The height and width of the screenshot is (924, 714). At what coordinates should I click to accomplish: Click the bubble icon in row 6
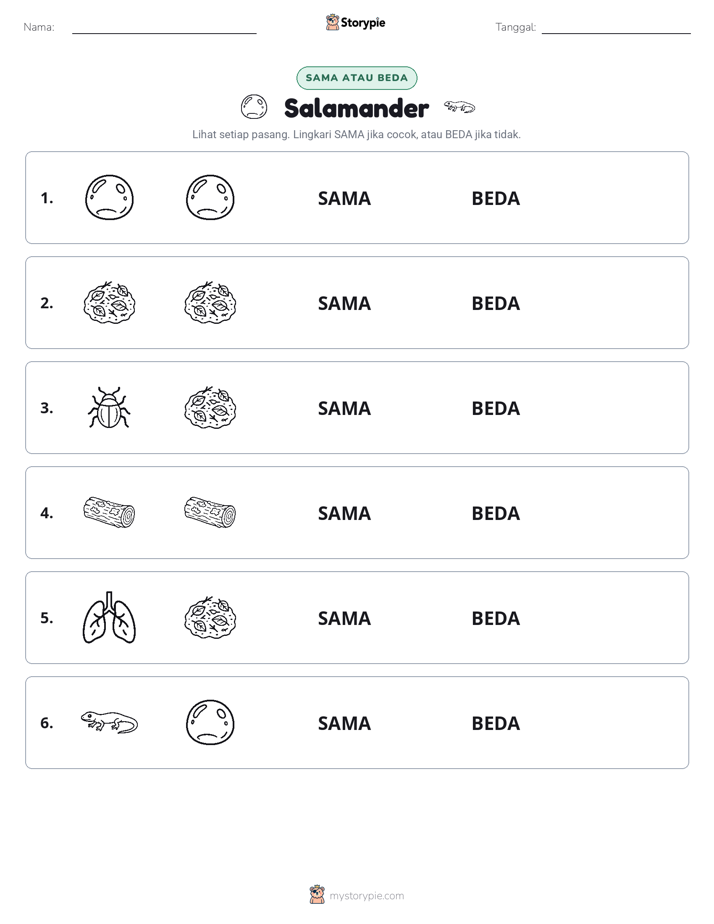[210, 722]
